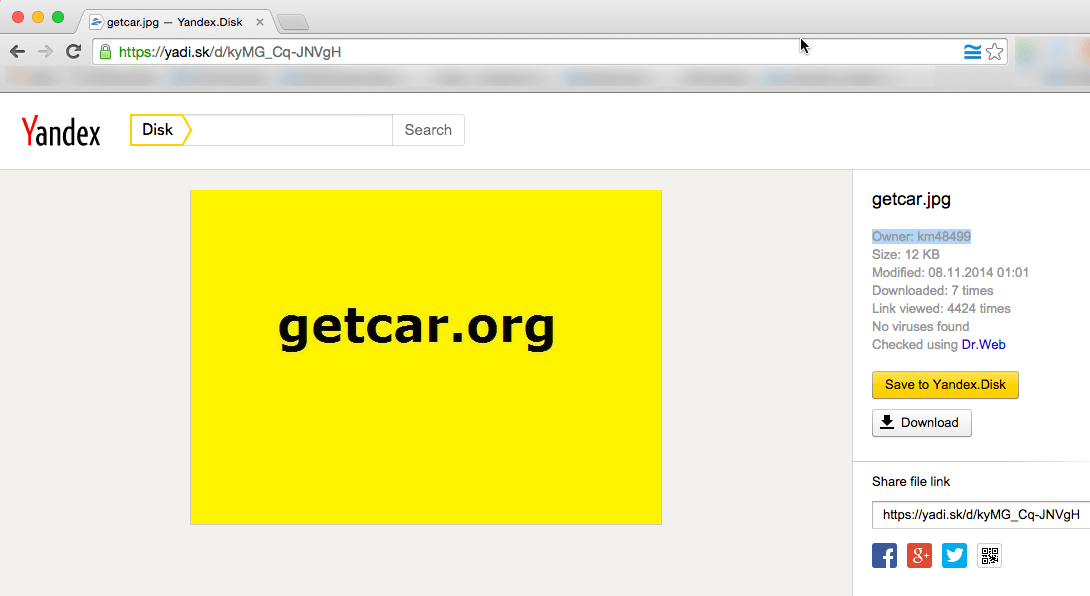1090x596 pixels.
Task: Click the blue extension icon in address bar
Action: pyautogui.click(x=971, y=50)
